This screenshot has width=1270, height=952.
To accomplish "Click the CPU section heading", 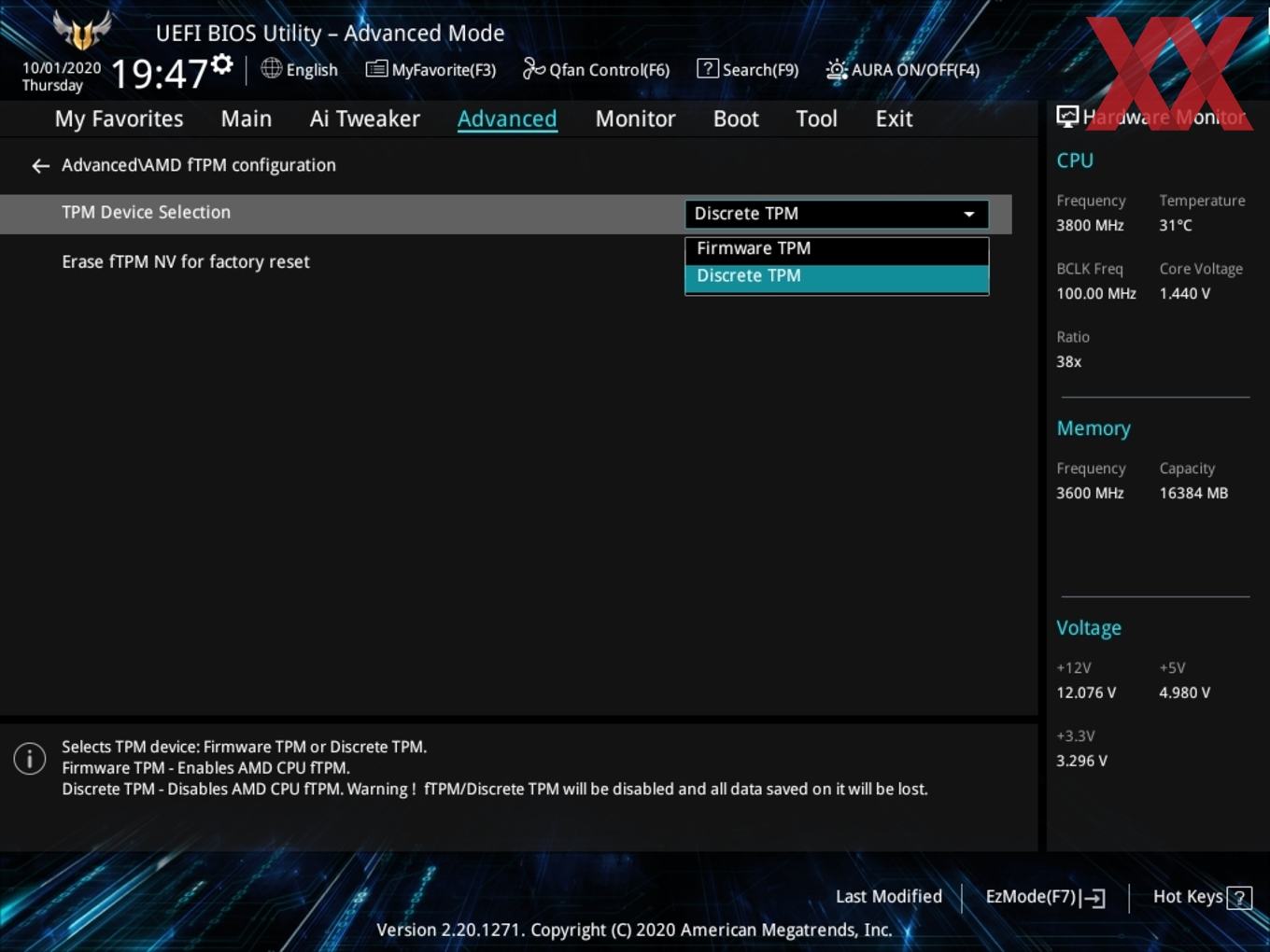I will coord(1075,161).
